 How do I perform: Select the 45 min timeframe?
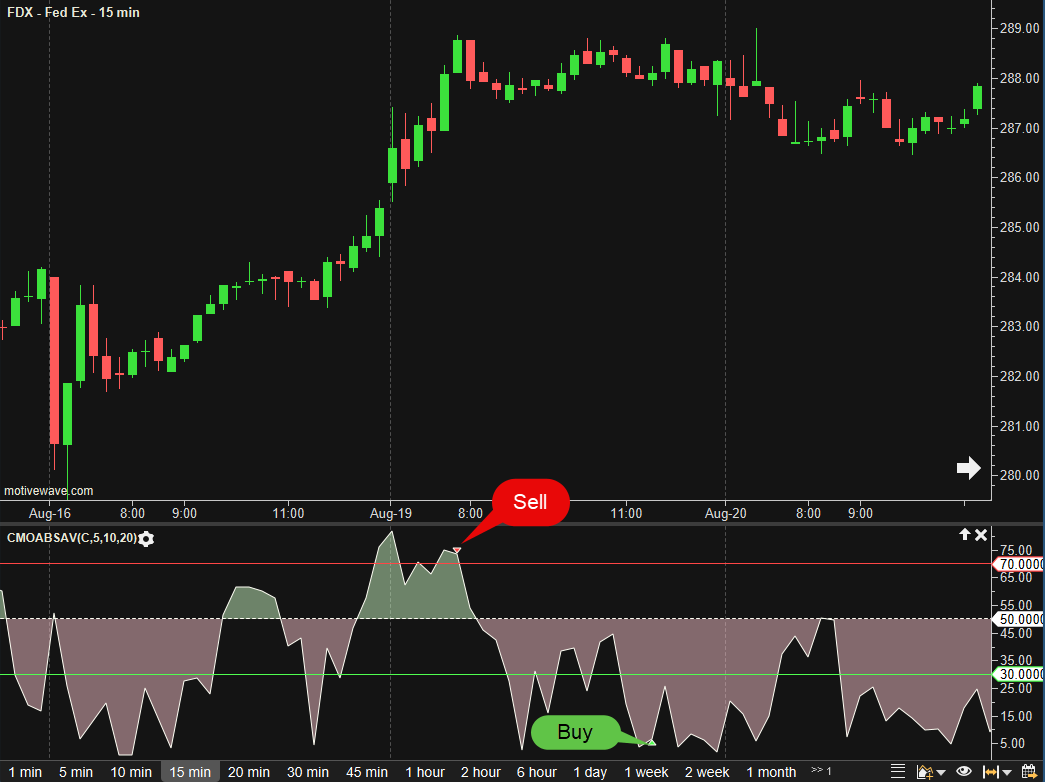point(367,772)
